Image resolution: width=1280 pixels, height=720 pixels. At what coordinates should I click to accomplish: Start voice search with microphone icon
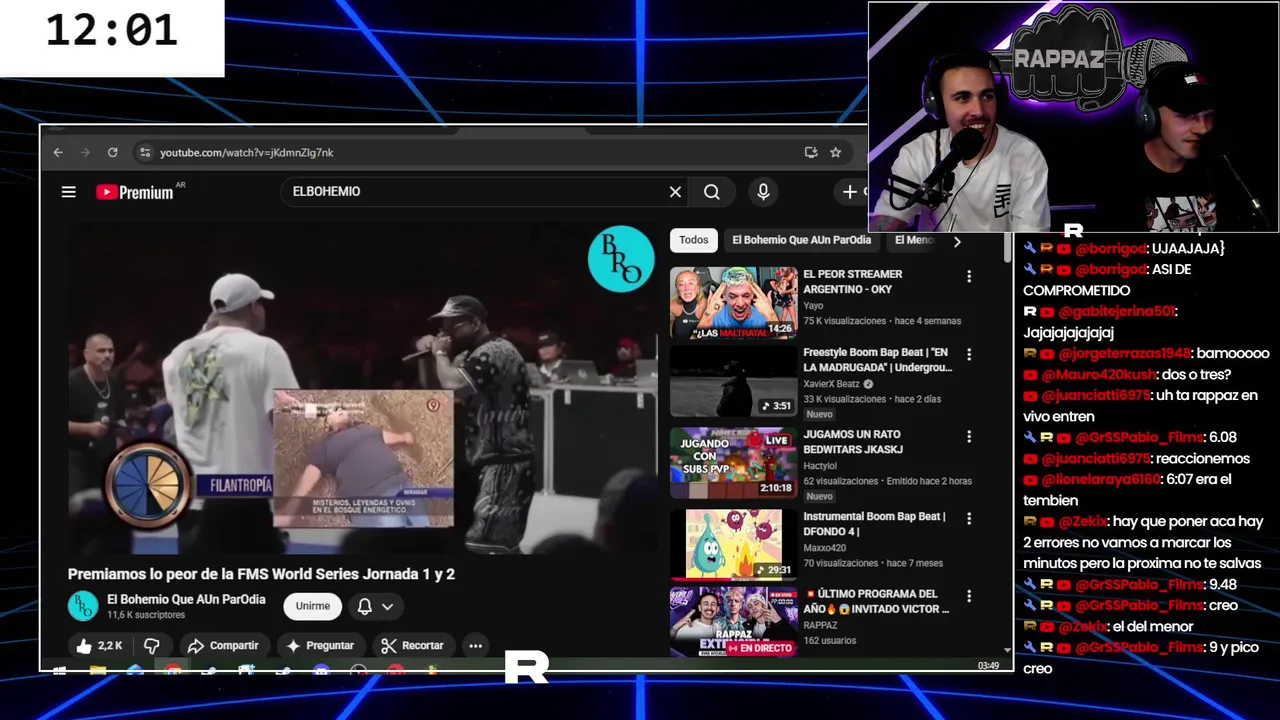point(763,192)
